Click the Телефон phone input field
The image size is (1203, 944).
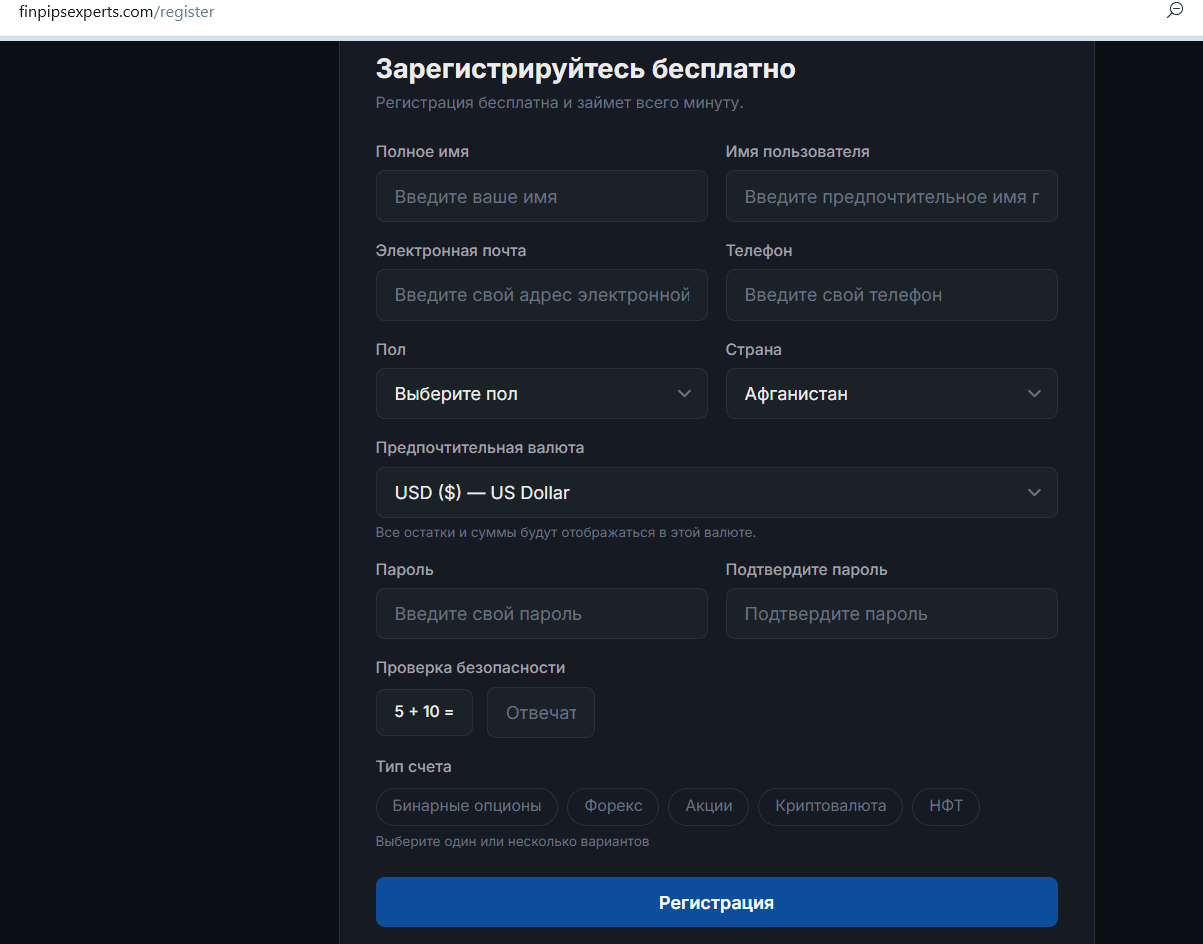[x=891, y=295]
